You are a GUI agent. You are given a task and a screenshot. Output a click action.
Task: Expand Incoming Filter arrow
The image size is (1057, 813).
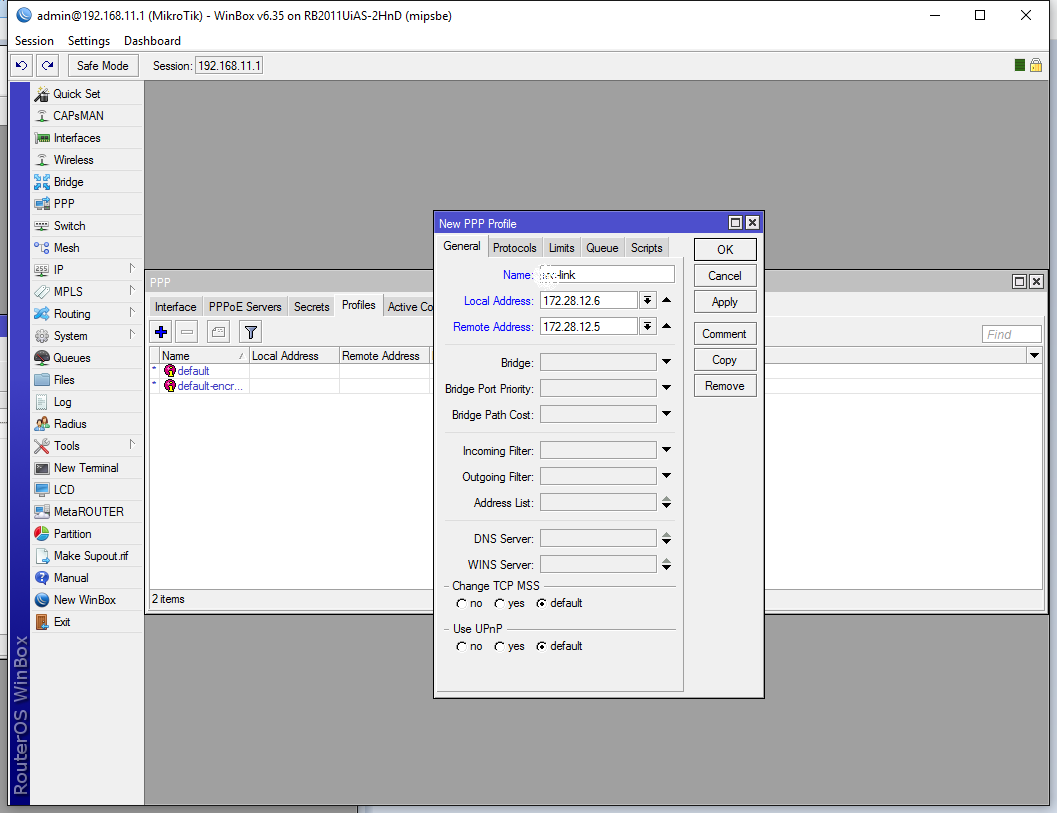667,450
